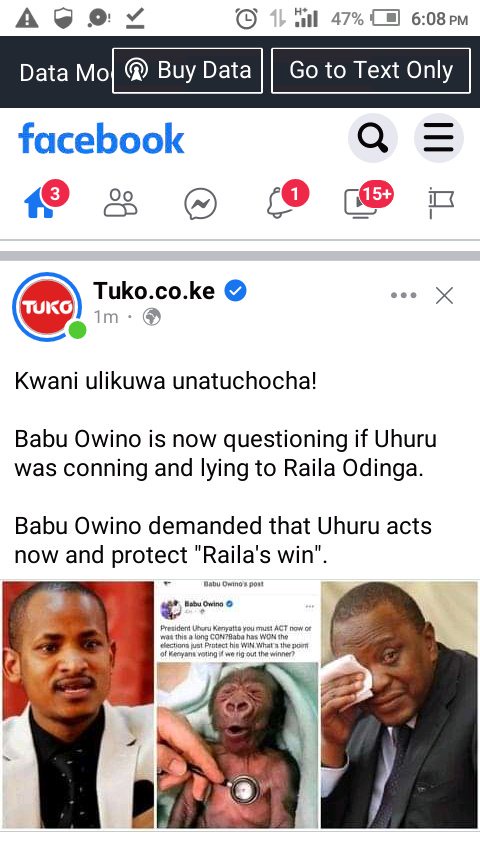
Task: Tap the Facebook logo
Action: (x=101, y=138)
